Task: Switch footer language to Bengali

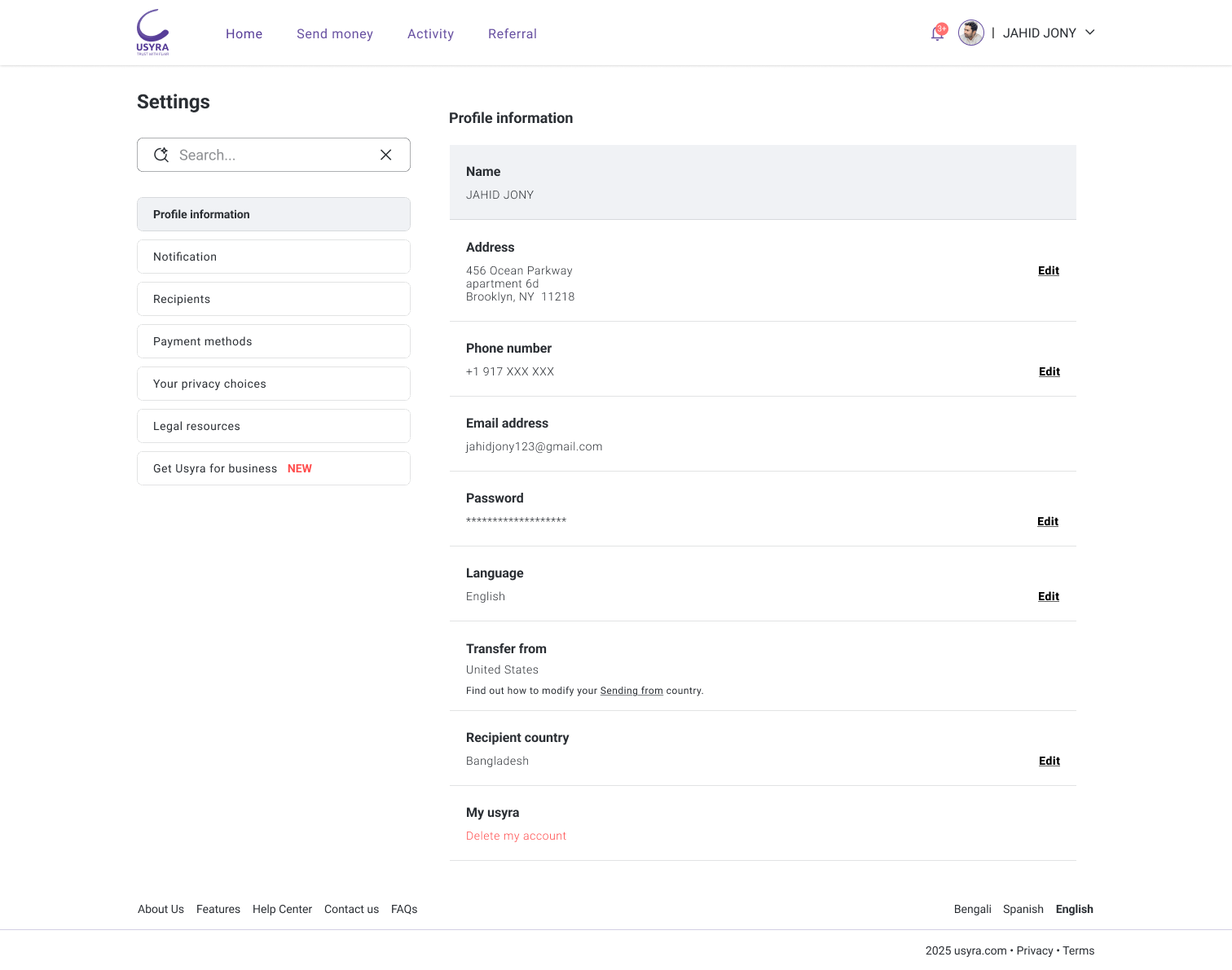Action: tap(972, 909)
